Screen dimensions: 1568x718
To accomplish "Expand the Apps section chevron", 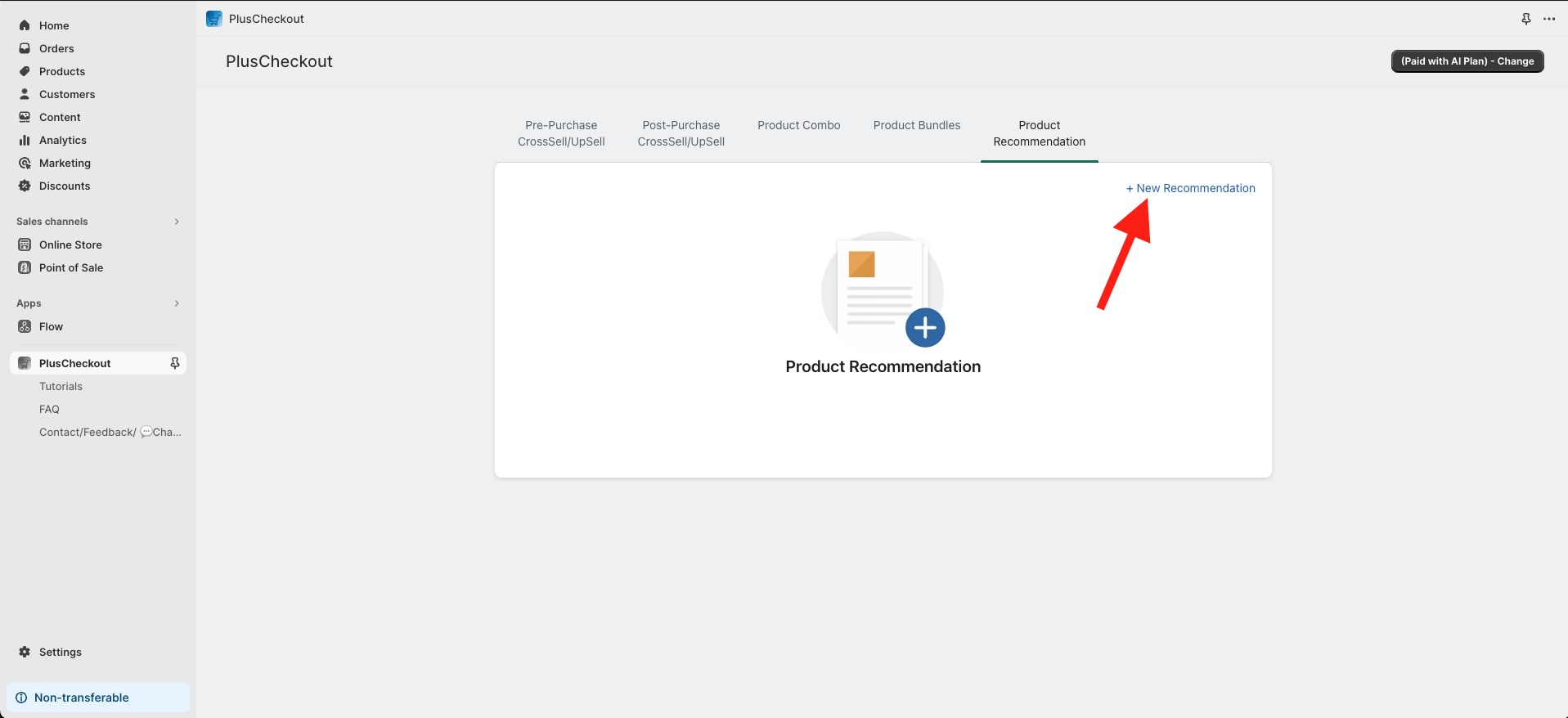I will point(177,303).
